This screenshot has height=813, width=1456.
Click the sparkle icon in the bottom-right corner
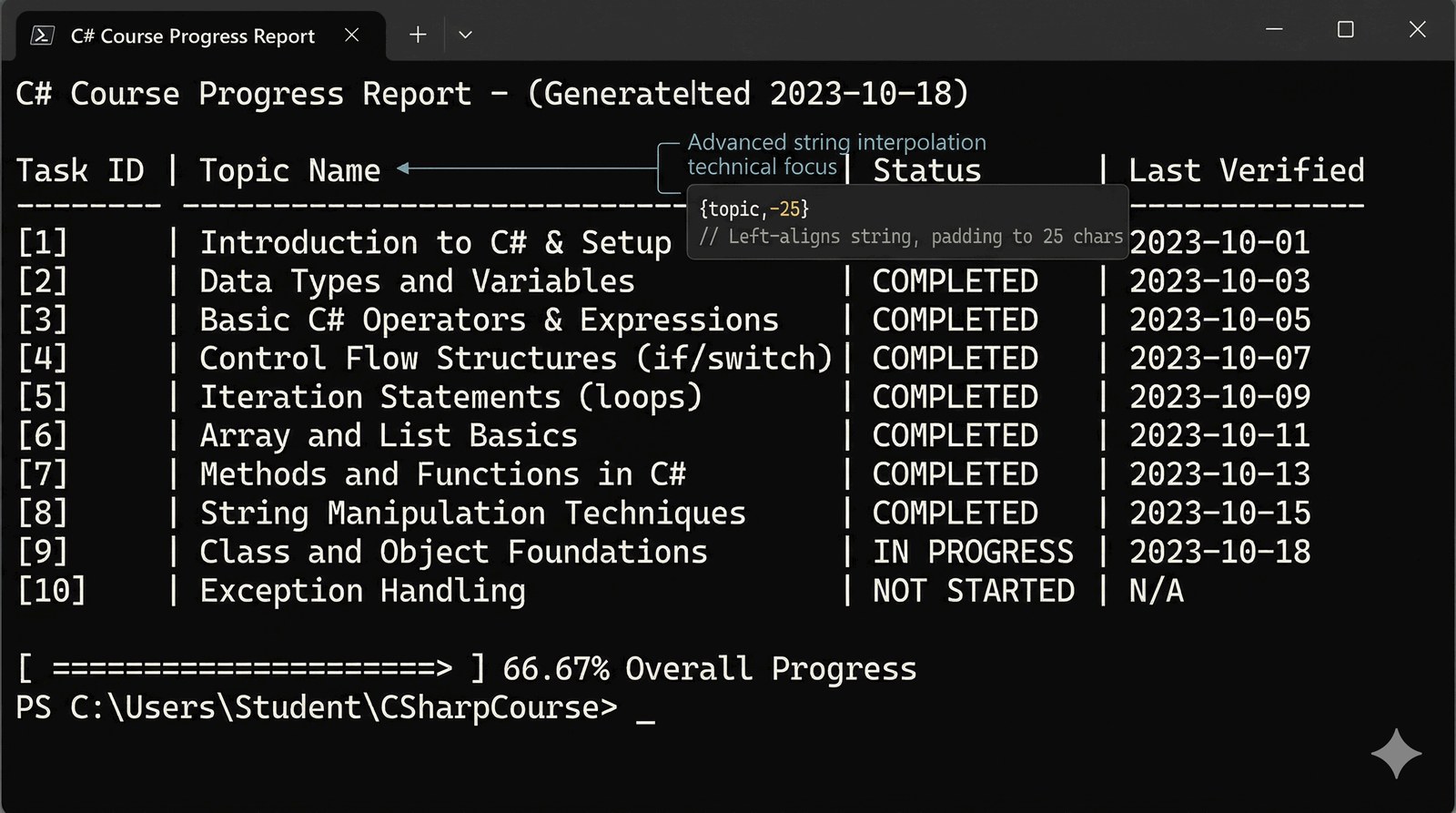click(1396, 753)
